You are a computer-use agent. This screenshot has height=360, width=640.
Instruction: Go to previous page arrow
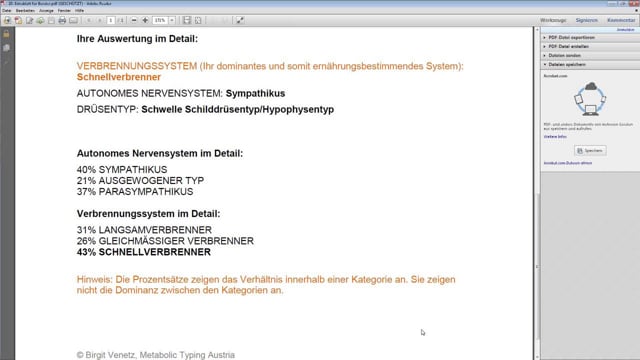[89, 20]
